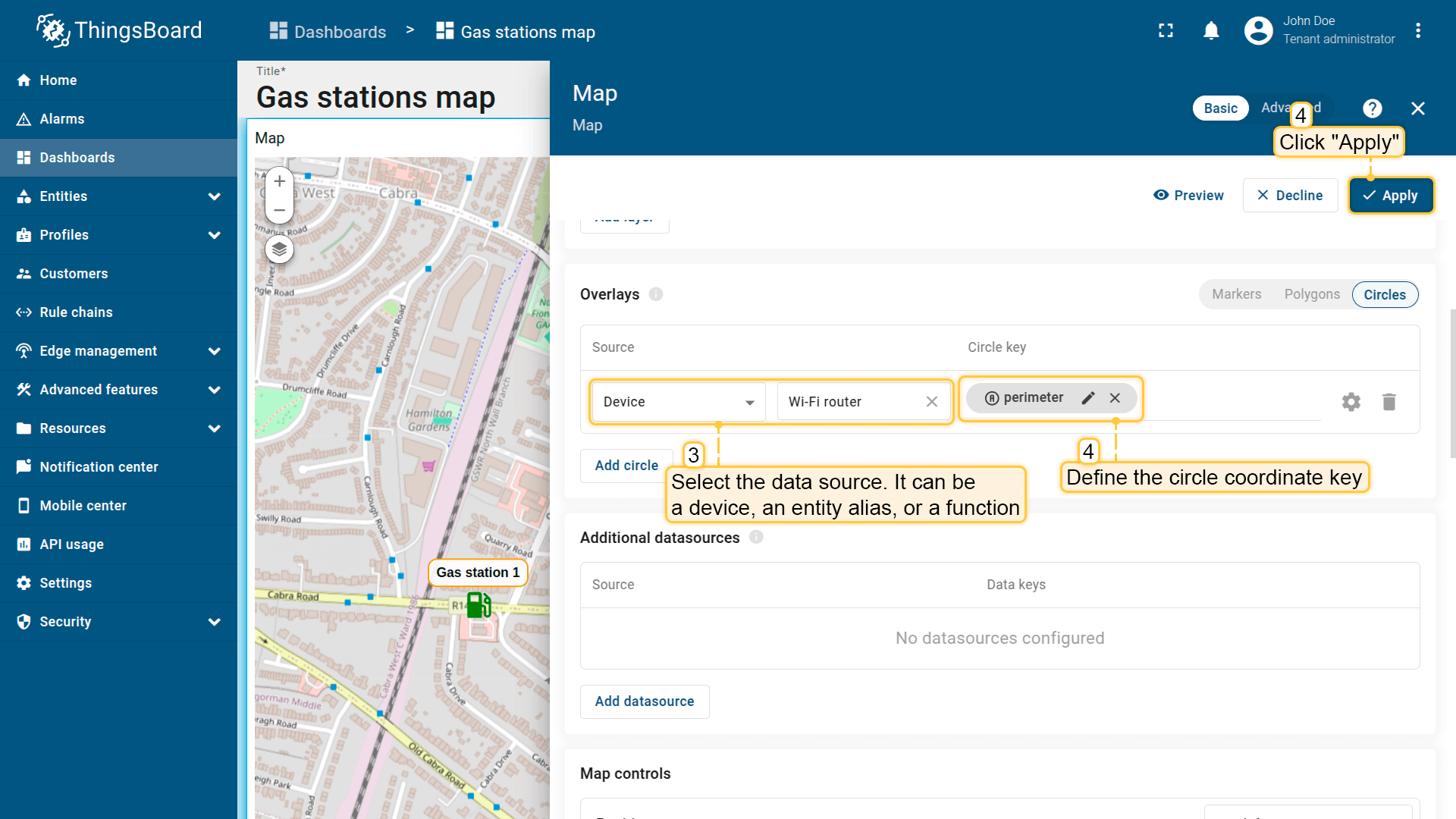
Task: Edit the perimeter key with pencil icon
Action: pos(1088,398)
